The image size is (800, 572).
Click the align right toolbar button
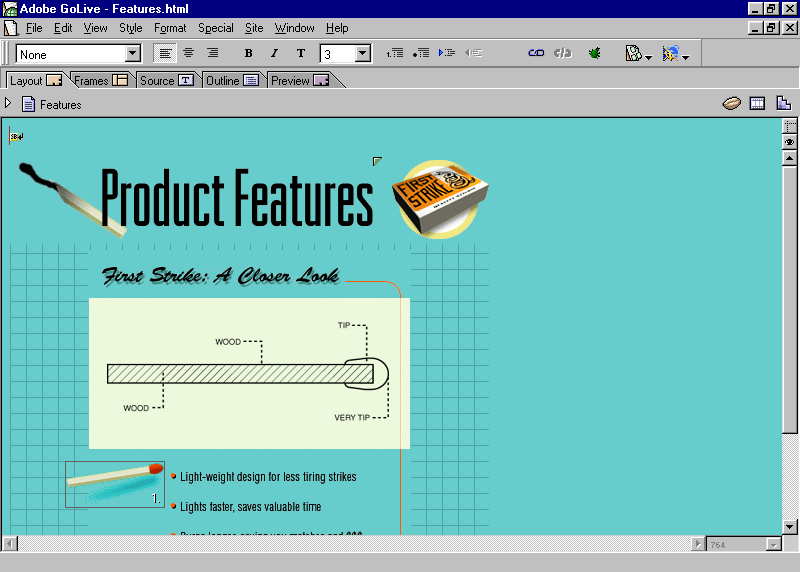click(213, 53)
